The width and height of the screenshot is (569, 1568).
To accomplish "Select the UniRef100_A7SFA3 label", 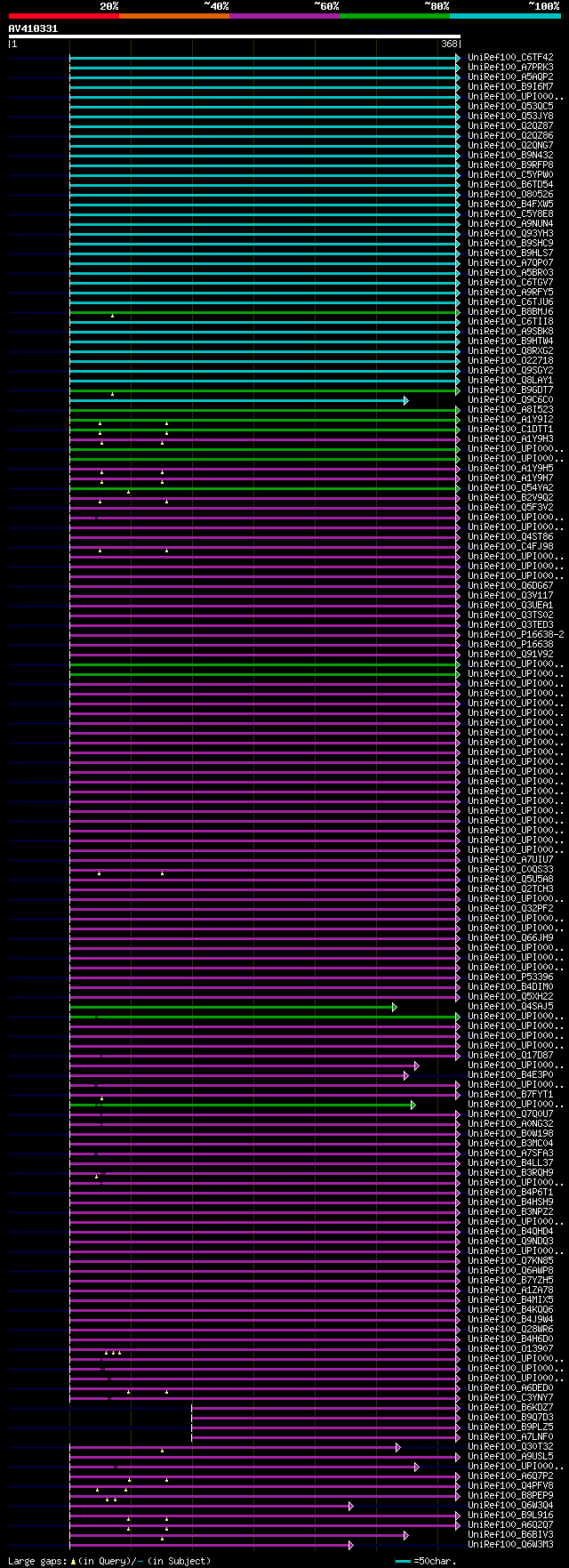I will tap(510, 1154).
